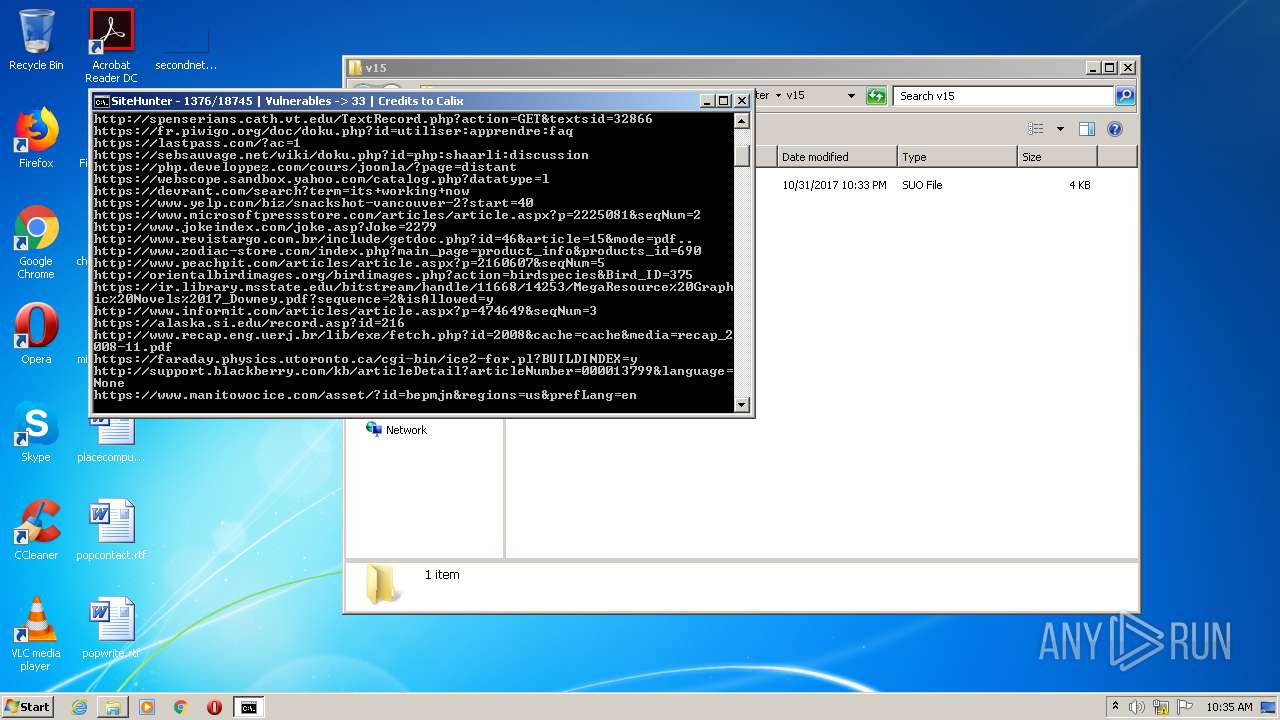Open Explorer help question mark icon
Screen dimensions: 1280x720
click(x=1115, y=129)
